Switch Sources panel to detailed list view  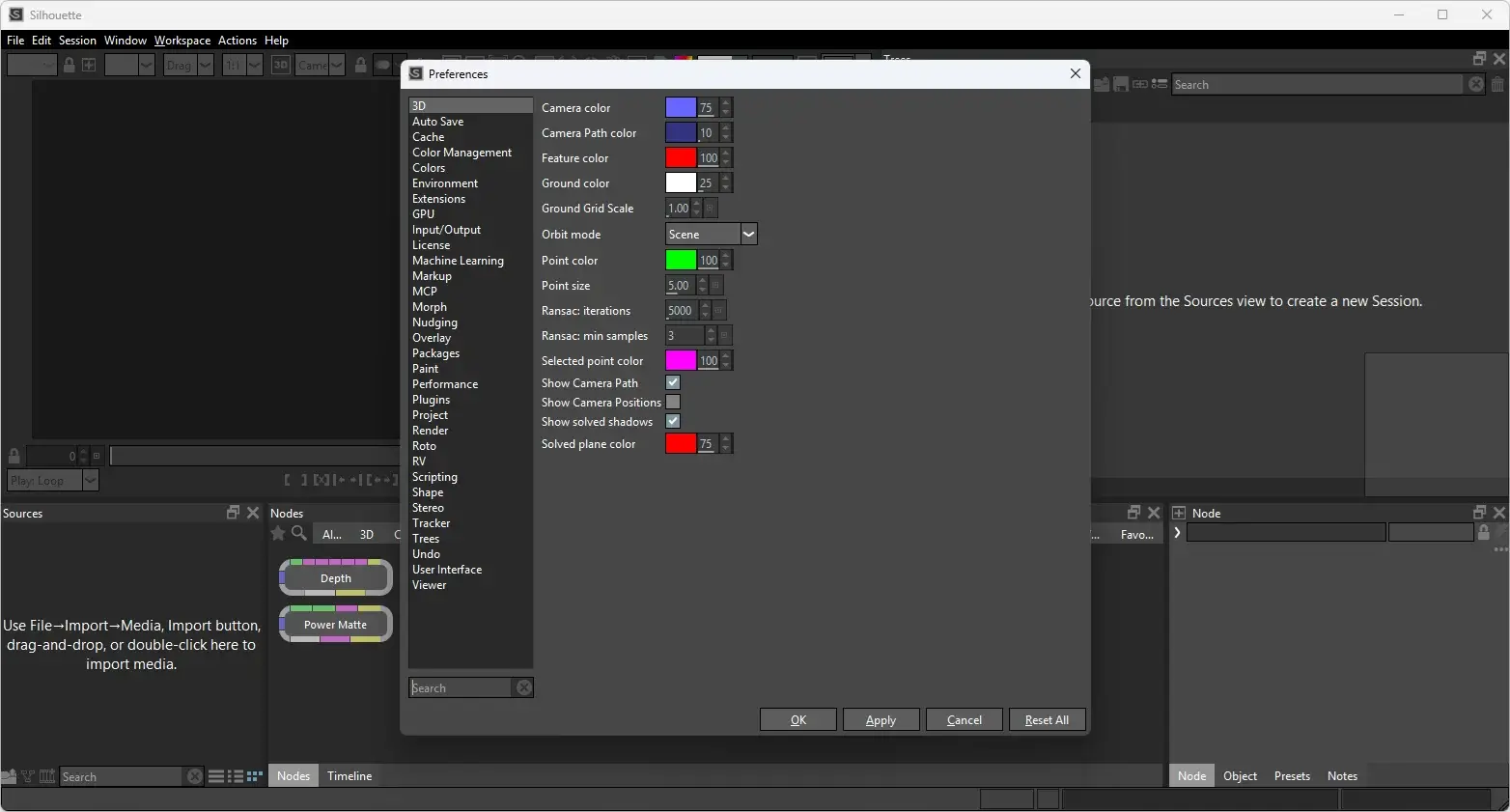pos(236,776)
